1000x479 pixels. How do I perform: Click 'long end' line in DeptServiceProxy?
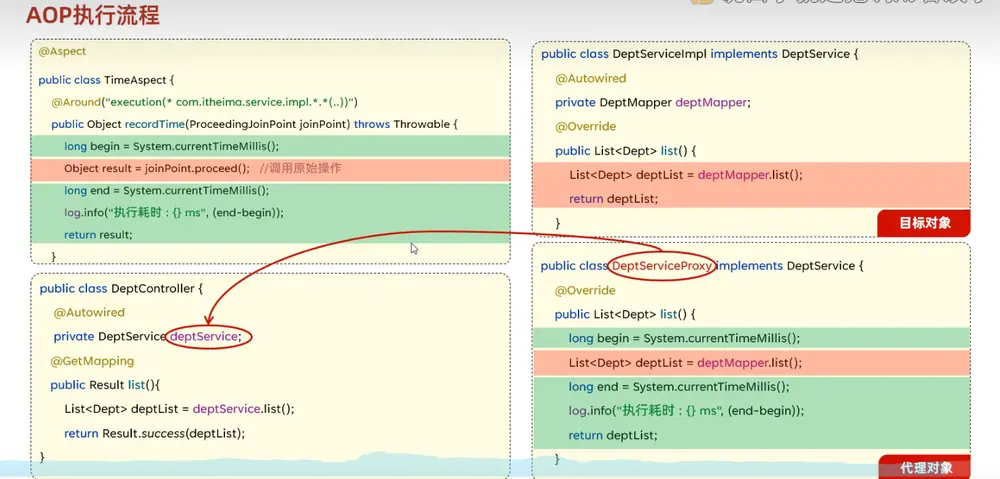[x=679, y=387]
